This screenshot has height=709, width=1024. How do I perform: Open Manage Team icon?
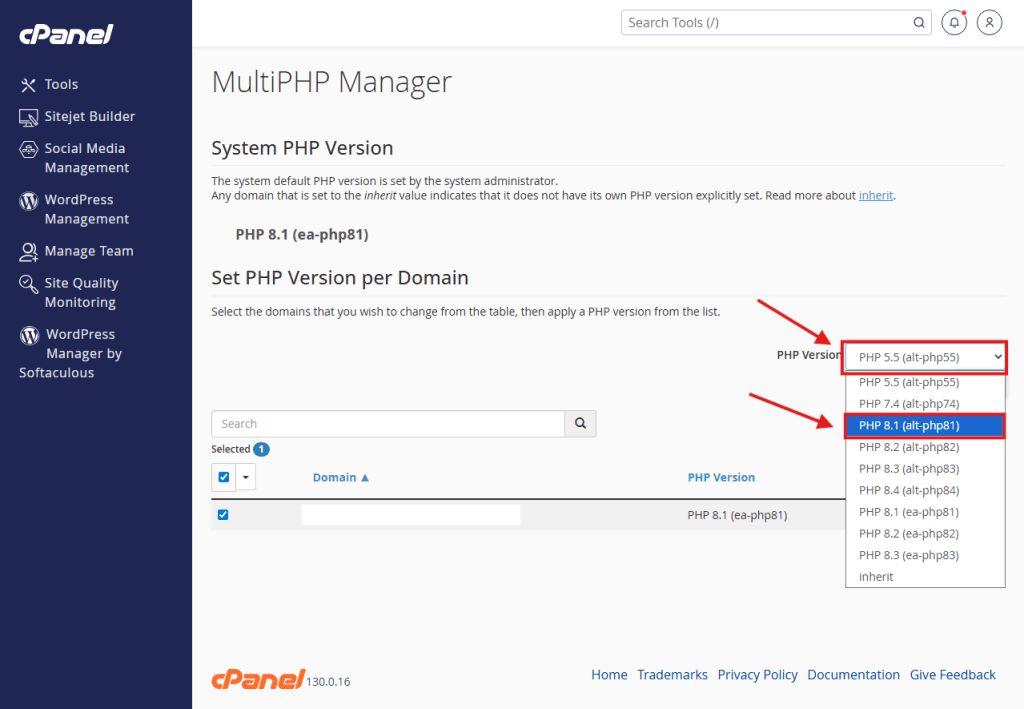click(28, 251)
